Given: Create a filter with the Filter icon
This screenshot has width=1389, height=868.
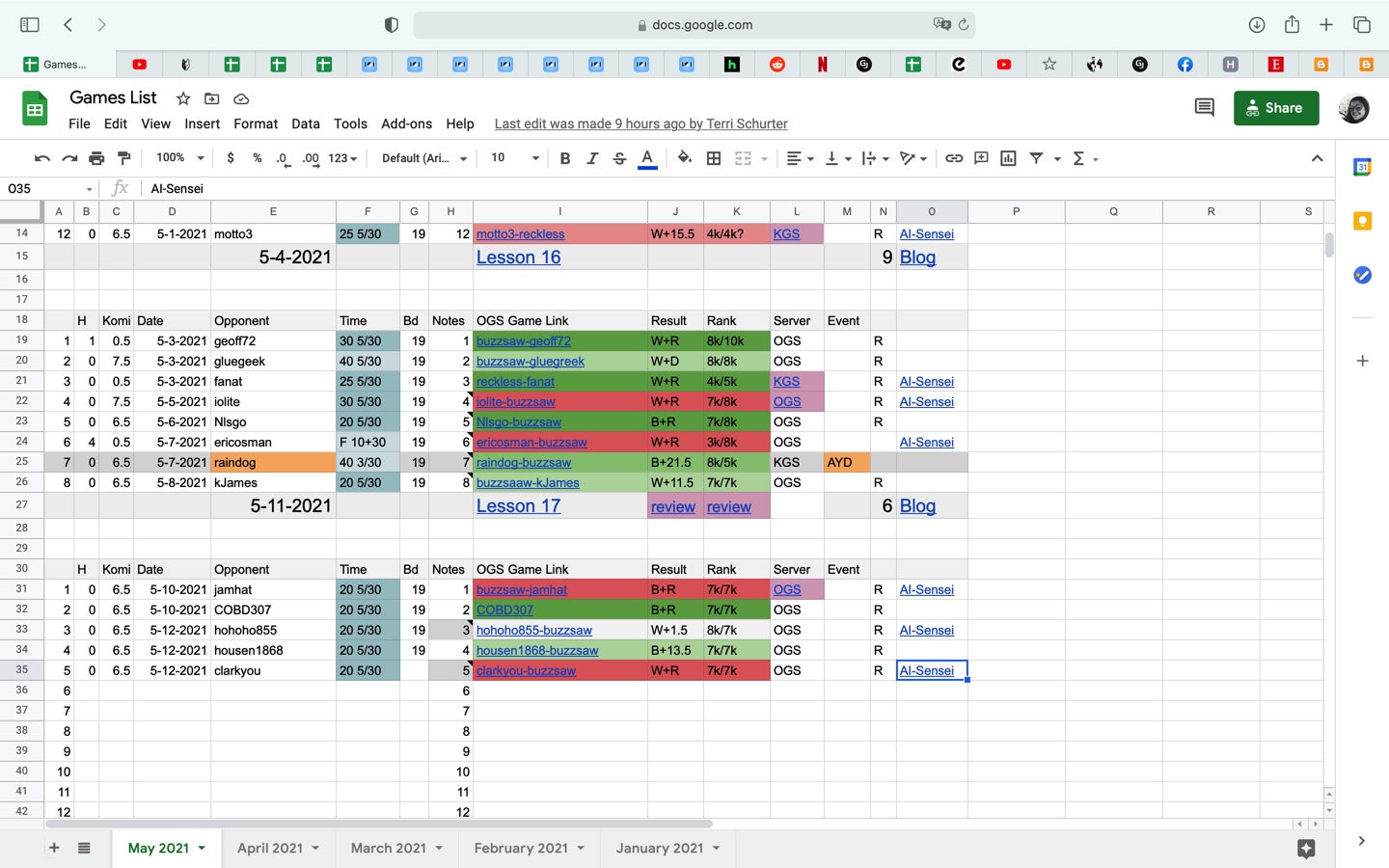Looking at the screenshot, I should (1035, 158).
